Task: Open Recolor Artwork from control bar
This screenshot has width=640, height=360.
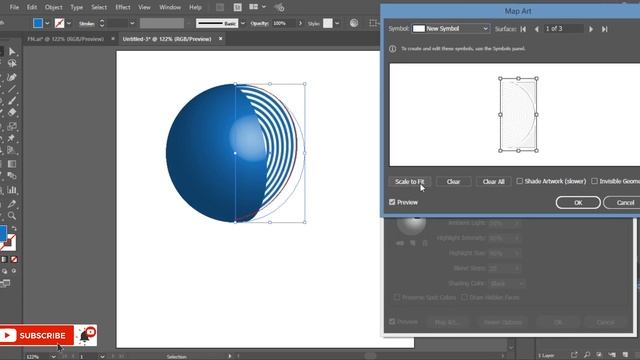Action: click(x=354, y=23)
